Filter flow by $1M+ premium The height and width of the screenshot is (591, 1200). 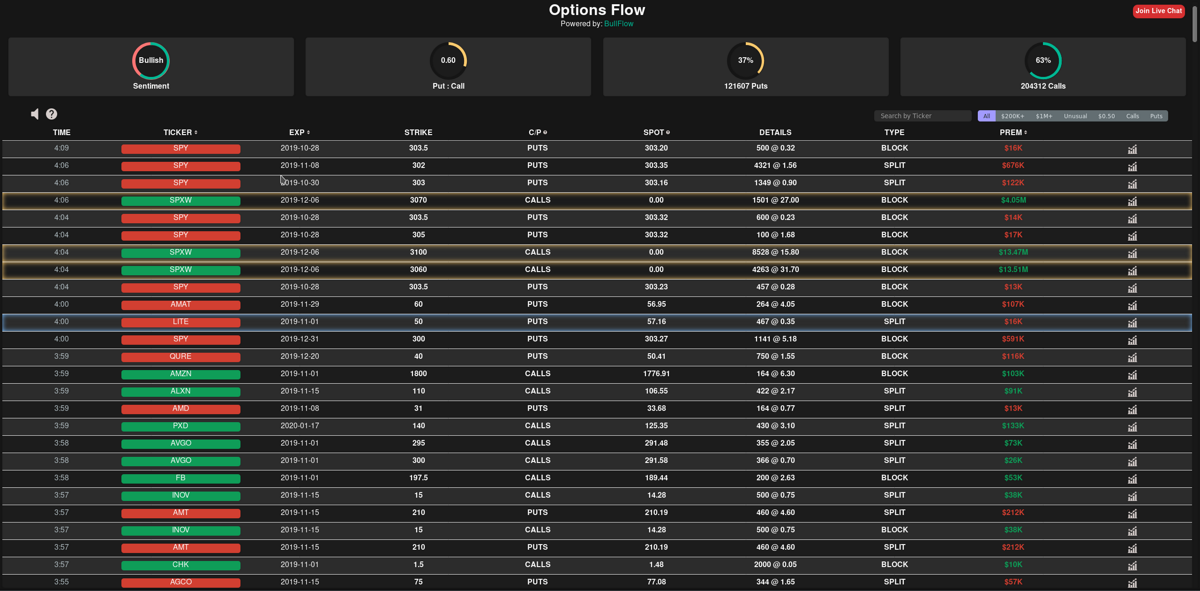tap(1044, 116)
